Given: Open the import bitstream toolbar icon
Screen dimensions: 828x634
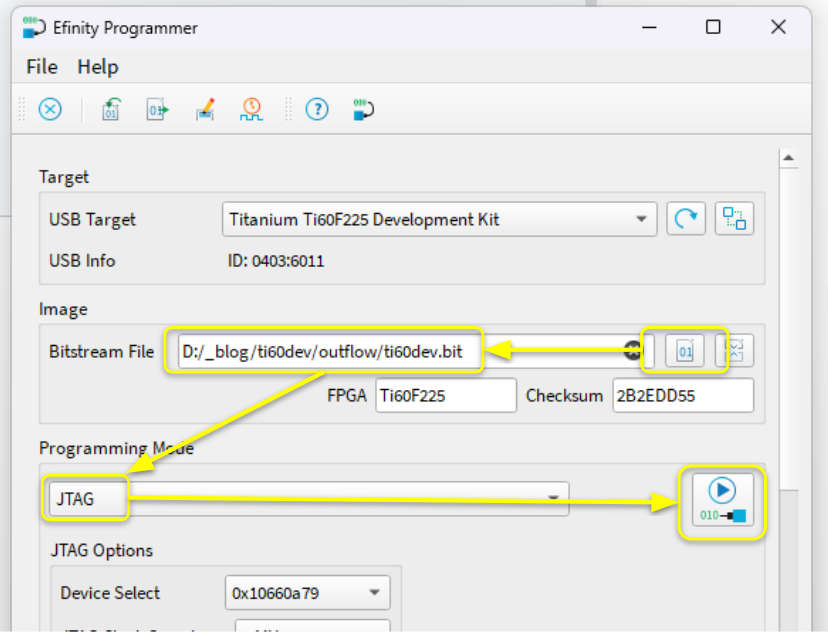Looking at the screenshot, I should tap(111, 109).
